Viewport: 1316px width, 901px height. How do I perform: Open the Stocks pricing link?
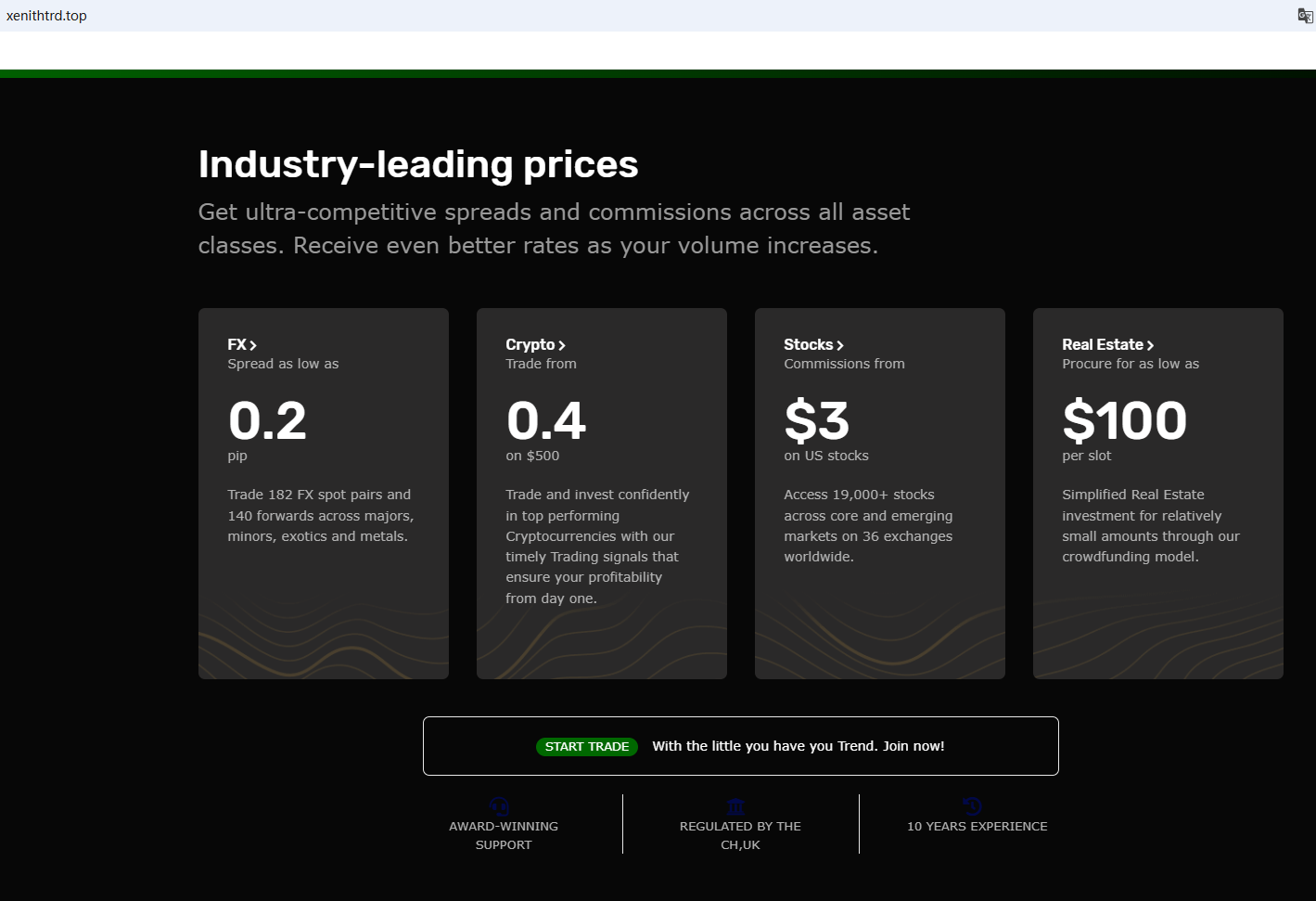click(809, 344)
